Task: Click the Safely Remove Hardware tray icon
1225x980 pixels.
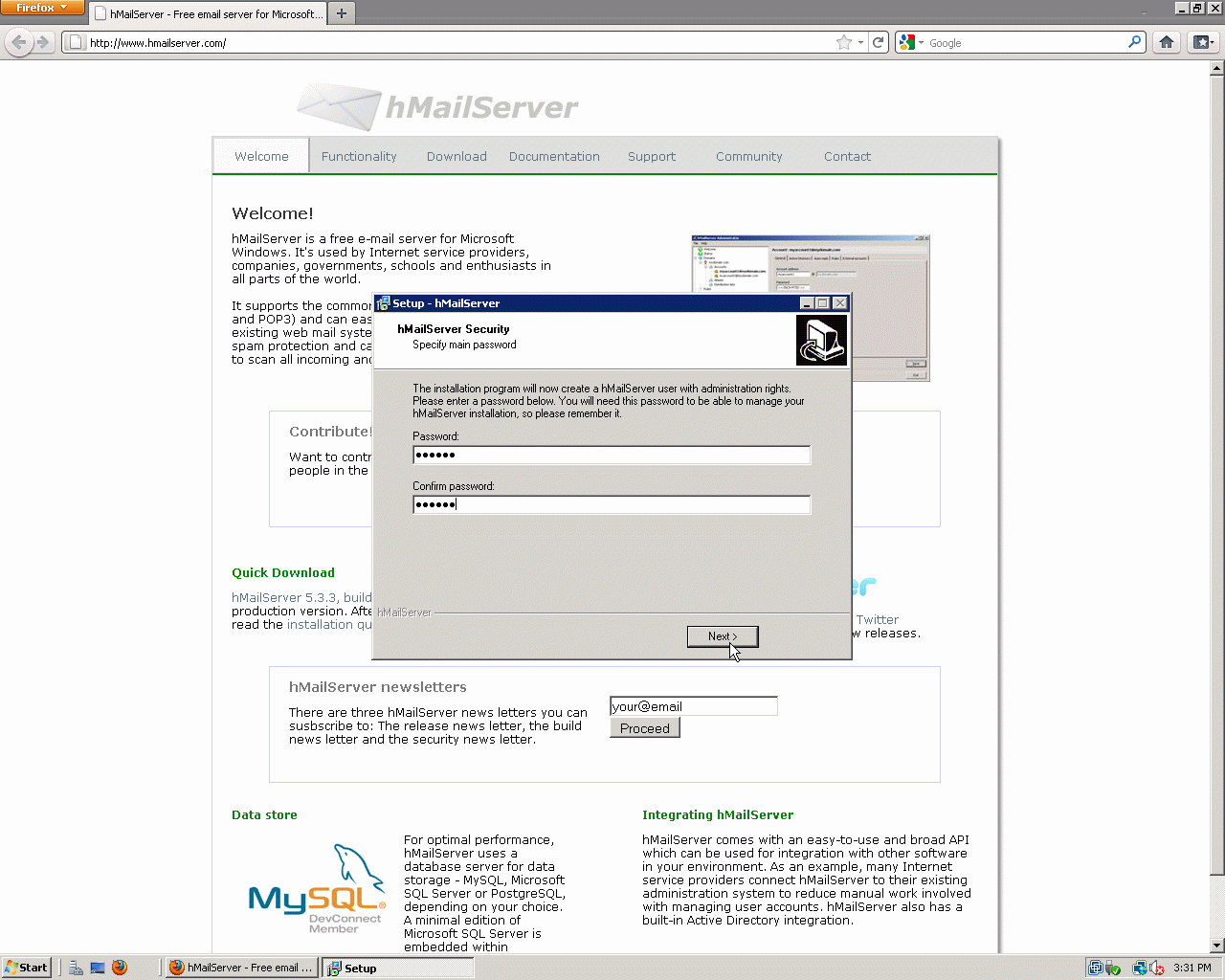Action: [x=1113, y=968]
